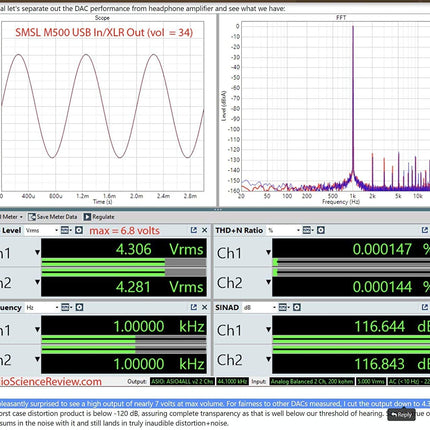Open the SINAD meter settings icon

[283, 307]
